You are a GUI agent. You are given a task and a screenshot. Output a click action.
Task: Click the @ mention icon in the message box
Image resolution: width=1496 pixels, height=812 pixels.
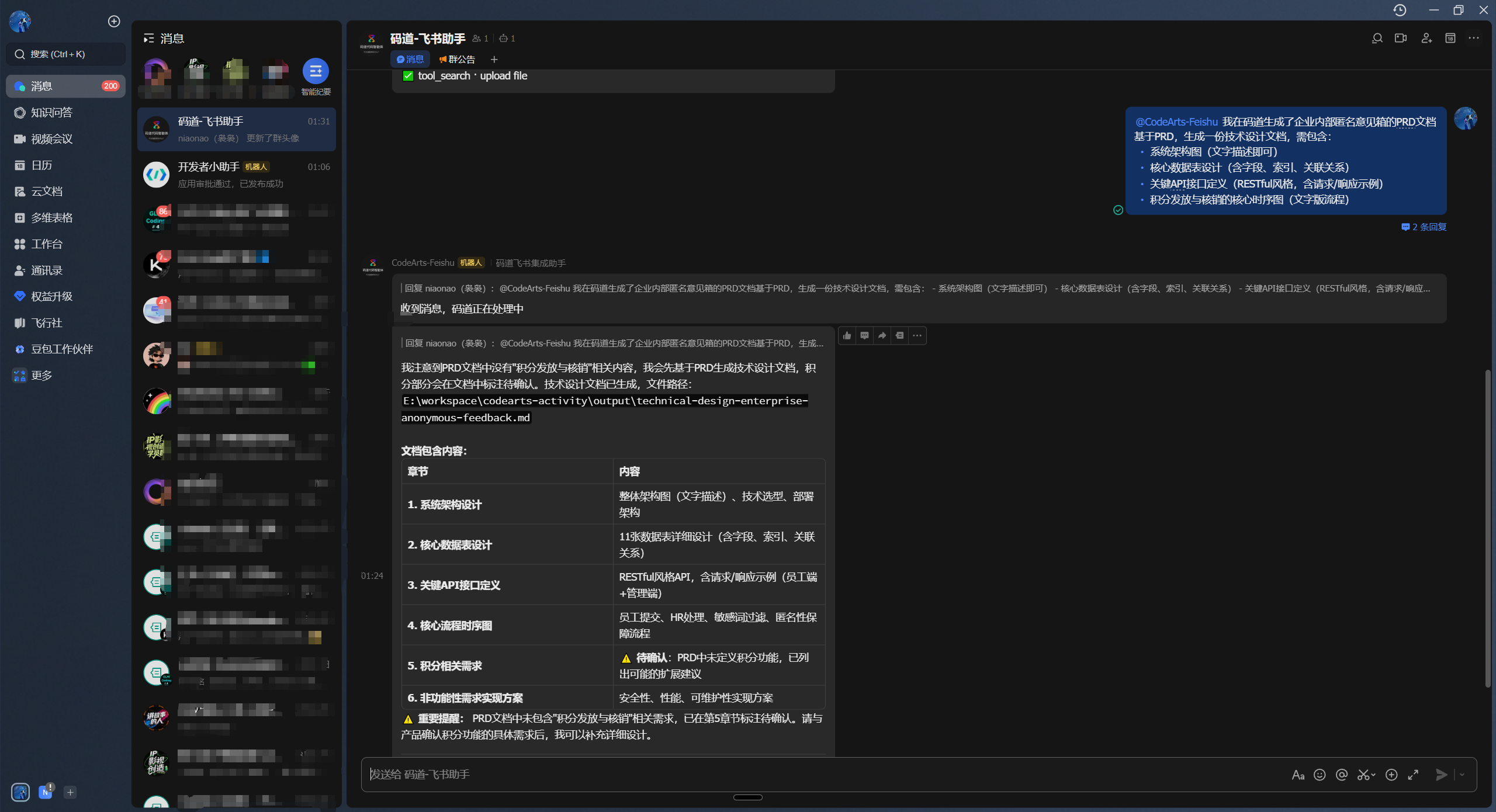click(1342, 775)
